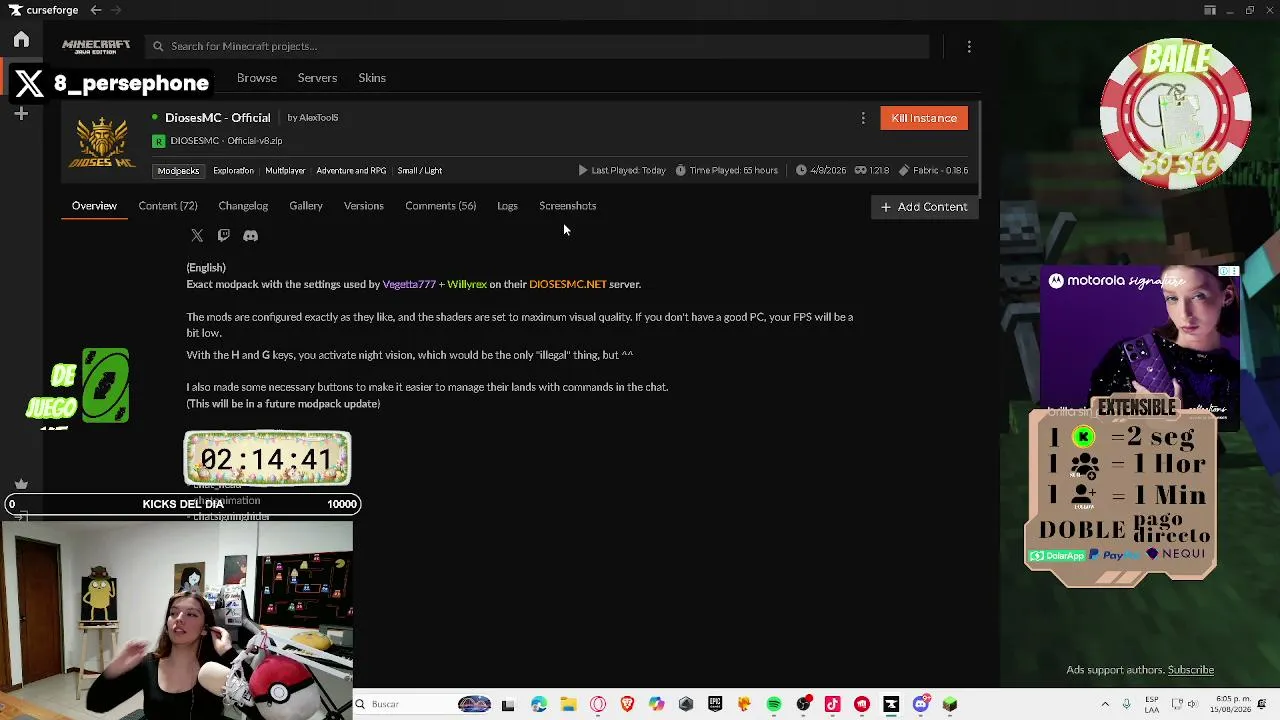
Task: Open the DIOSESMC.NET server link
Action: [x=568, y=285]
